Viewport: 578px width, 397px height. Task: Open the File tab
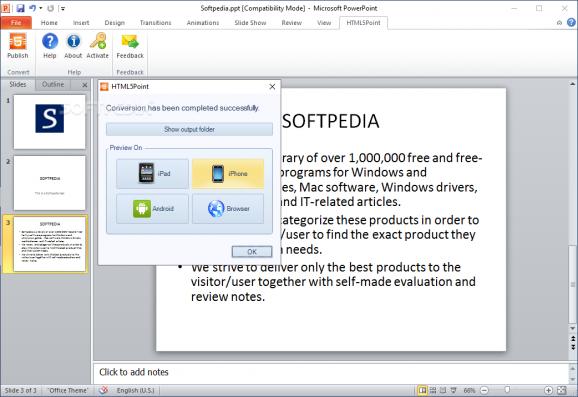[x=16, y=22]
